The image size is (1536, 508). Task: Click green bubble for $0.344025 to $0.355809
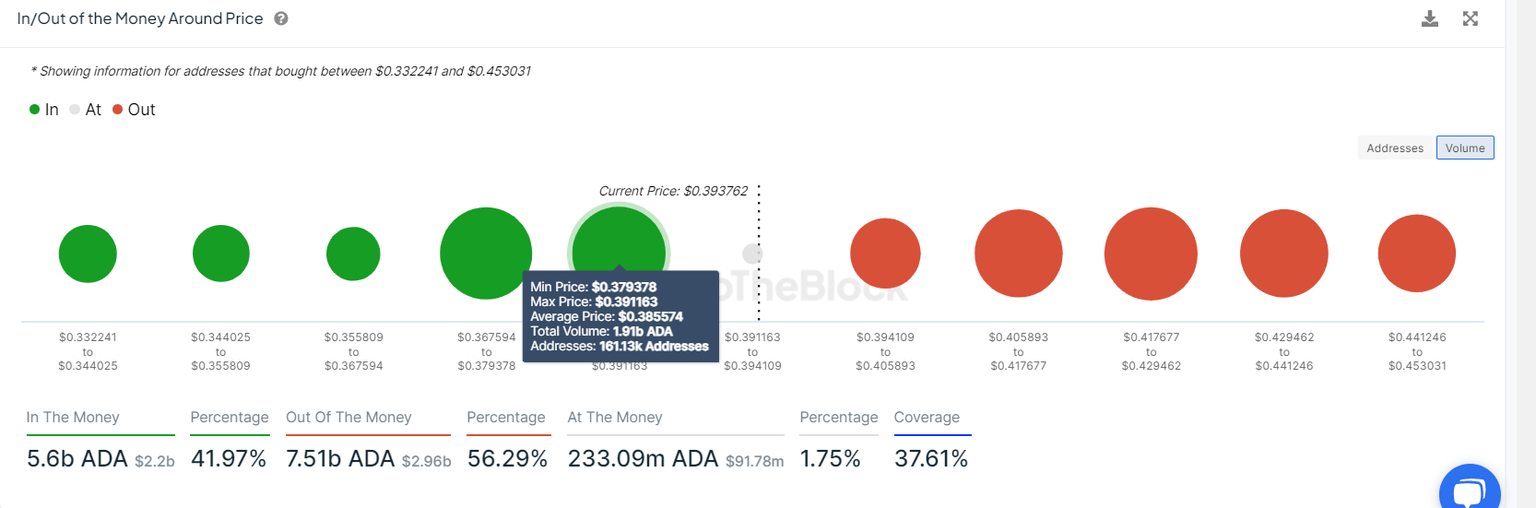(221, 254)
